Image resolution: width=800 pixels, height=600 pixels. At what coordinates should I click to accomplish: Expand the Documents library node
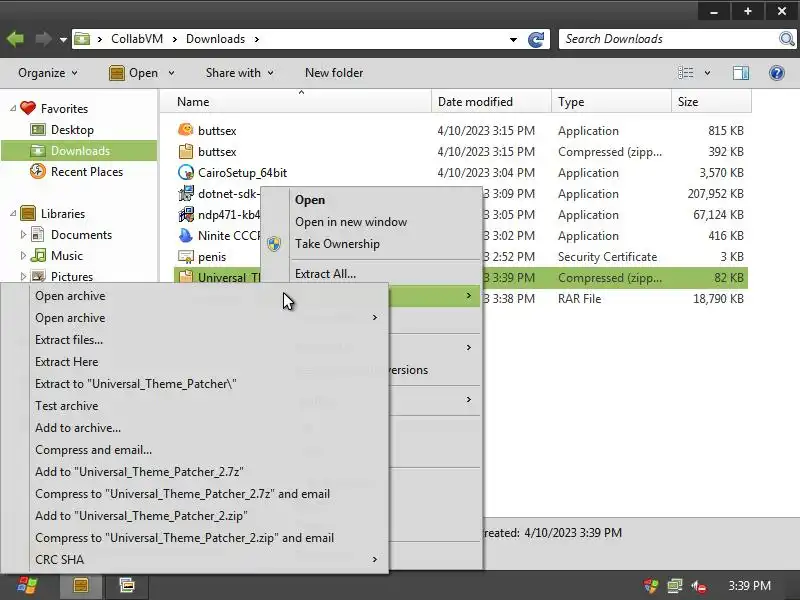tap(23, 235)
